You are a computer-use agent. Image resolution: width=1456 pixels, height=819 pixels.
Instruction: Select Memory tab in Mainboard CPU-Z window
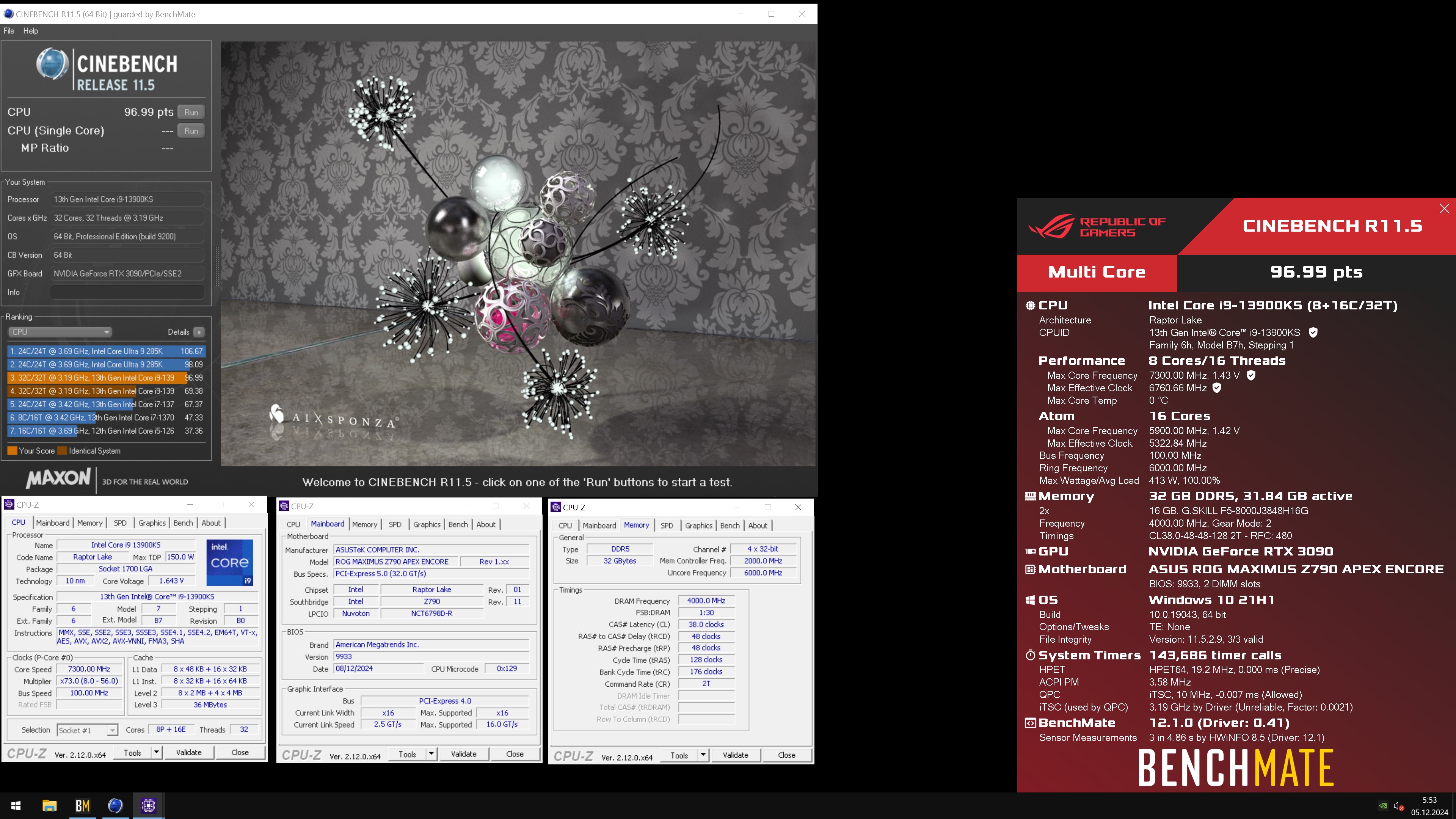[364, 524]
